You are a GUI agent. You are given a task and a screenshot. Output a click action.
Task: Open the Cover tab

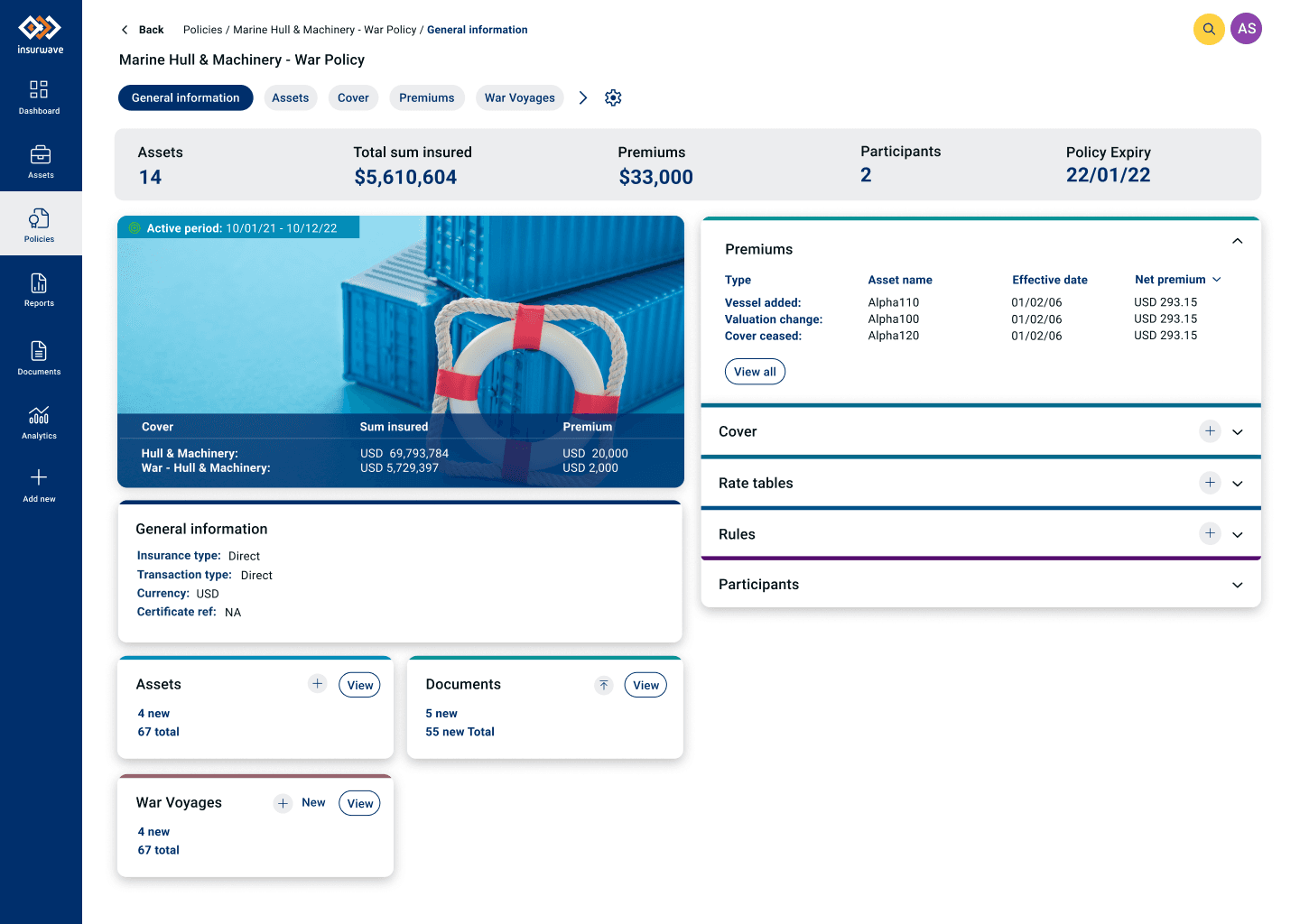click(353, 97)
